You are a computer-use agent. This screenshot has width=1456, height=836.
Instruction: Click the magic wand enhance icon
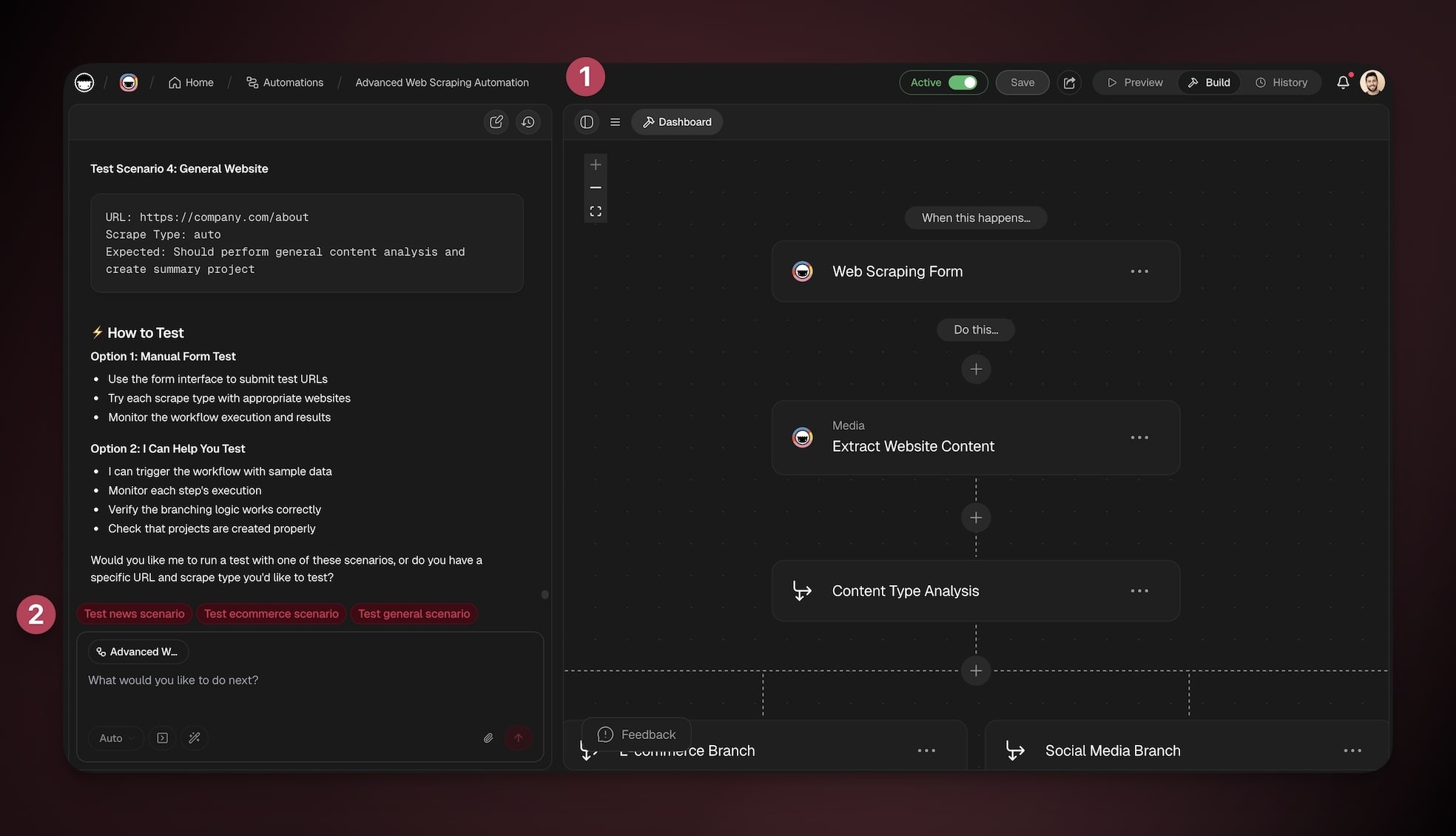195,738
